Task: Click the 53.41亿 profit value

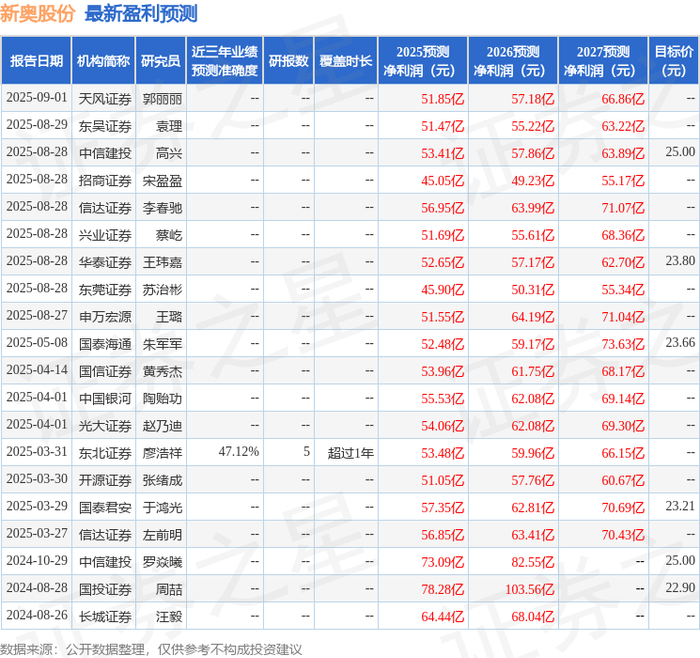Action: 442,153
